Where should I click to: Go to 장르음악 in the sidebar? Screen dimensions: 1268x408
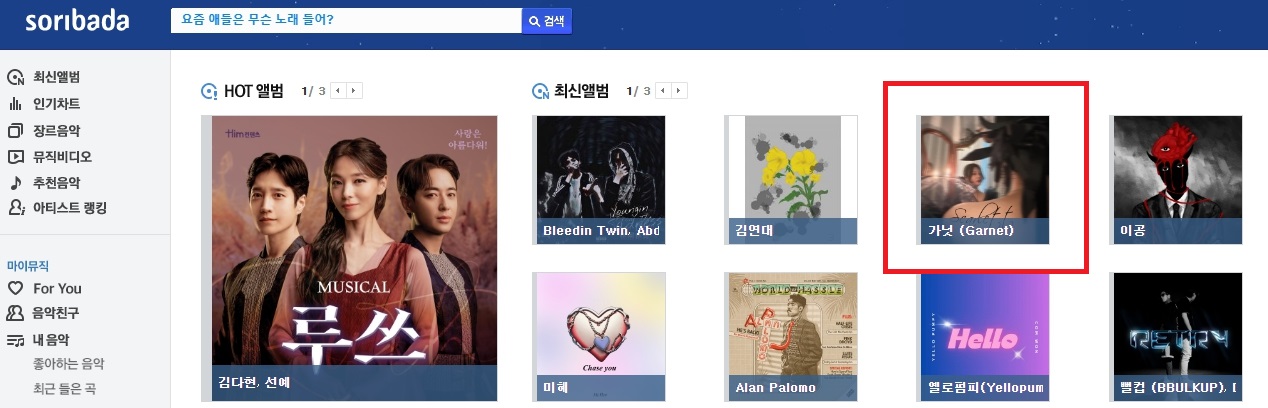click(56, 130)
